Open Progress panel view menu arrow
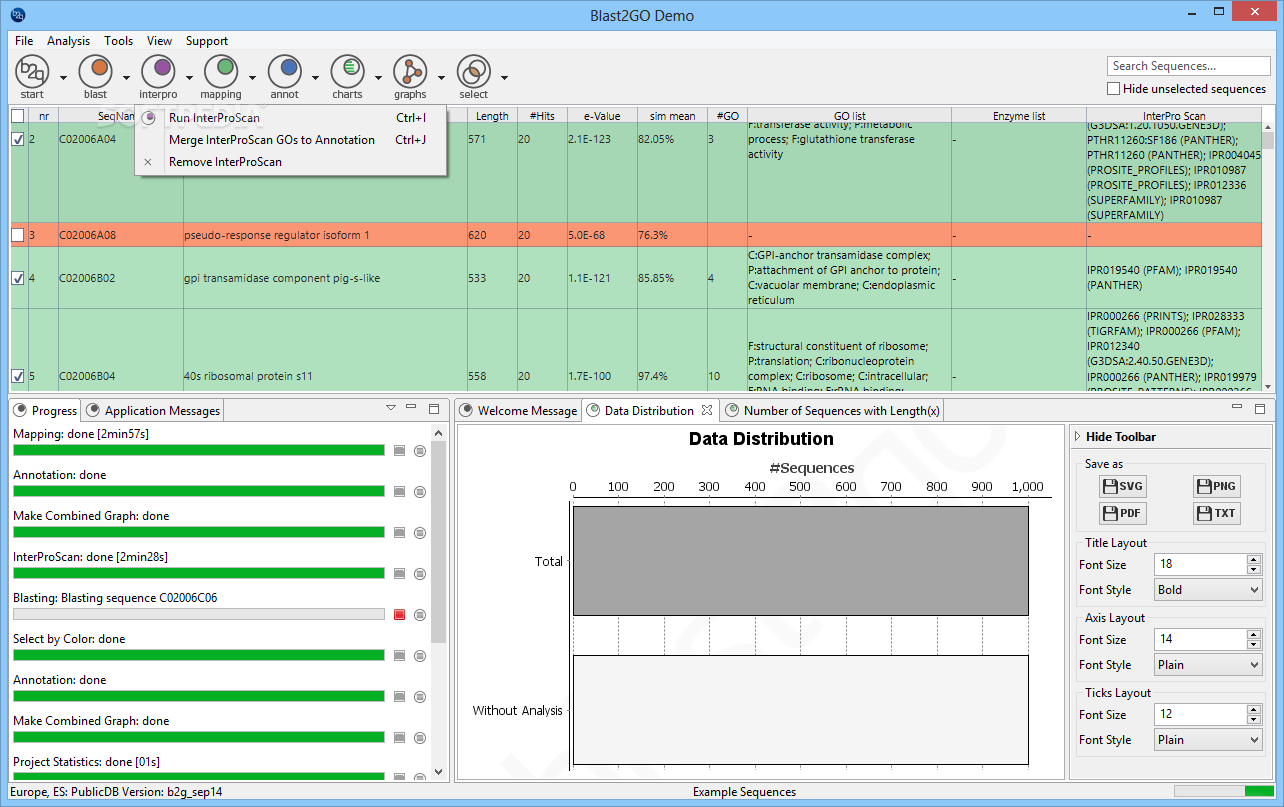Screen dimensions: 1284x807 tap(391, 408)
